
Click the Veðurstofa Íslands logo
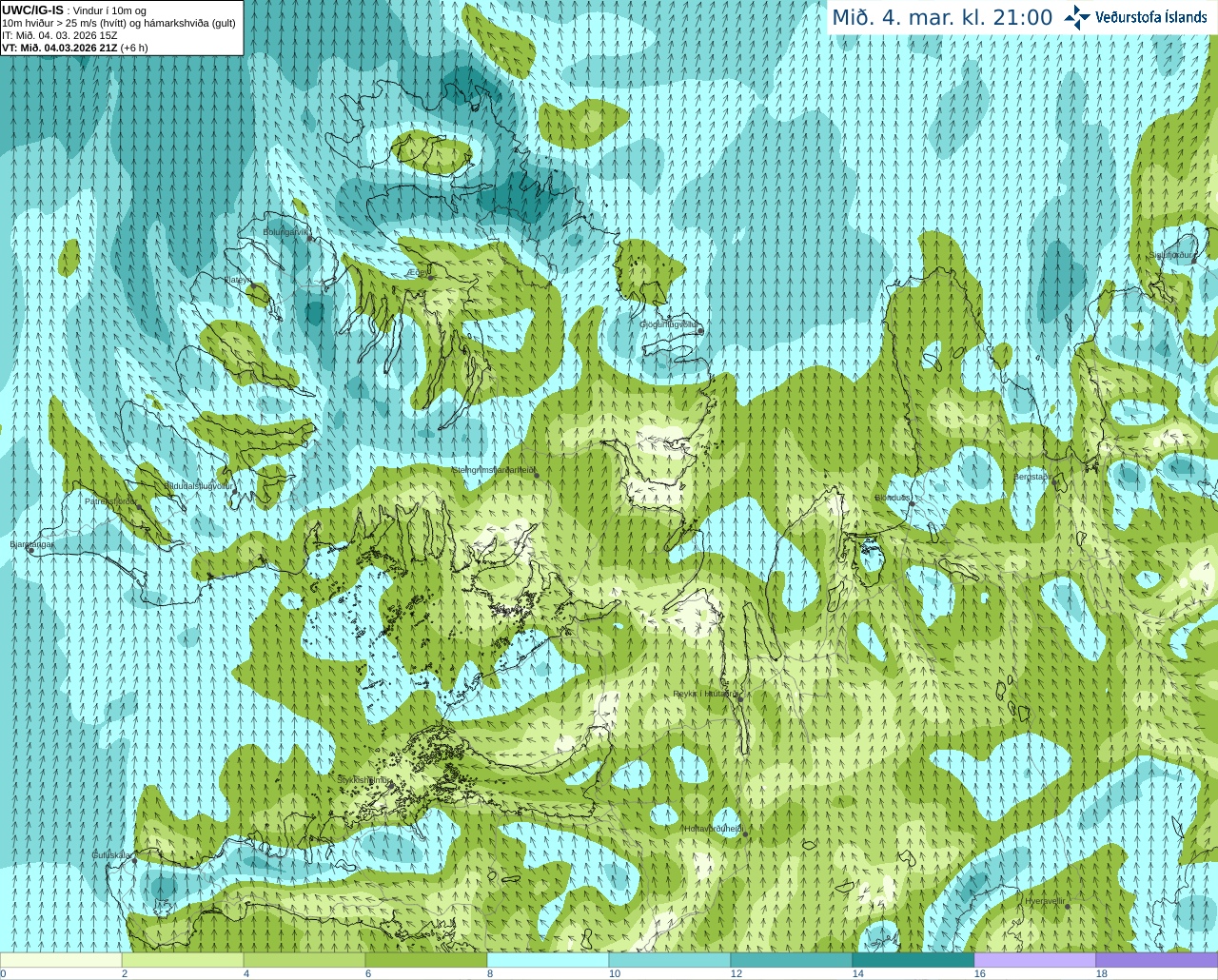tap(1135, 17)
